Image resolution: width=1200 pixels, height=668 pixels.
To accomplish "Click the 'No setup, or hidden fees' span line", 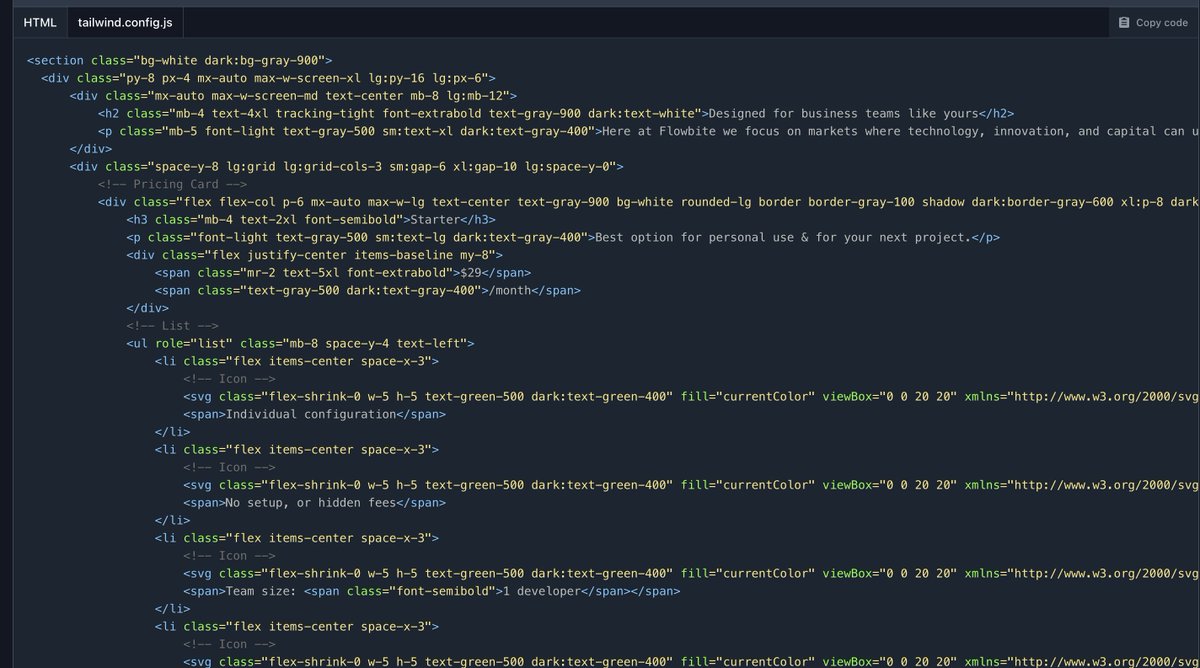I will click(x=315, y=503).
